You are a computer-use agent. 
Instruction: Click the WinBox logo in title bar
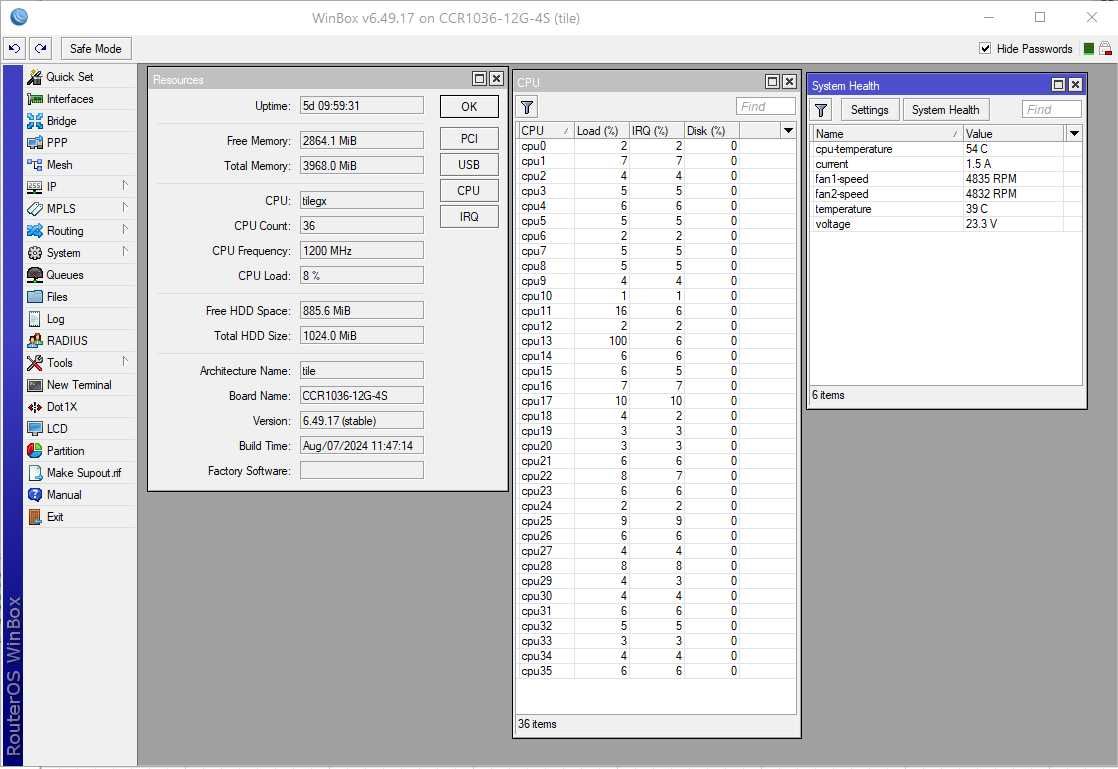(19, 16)
